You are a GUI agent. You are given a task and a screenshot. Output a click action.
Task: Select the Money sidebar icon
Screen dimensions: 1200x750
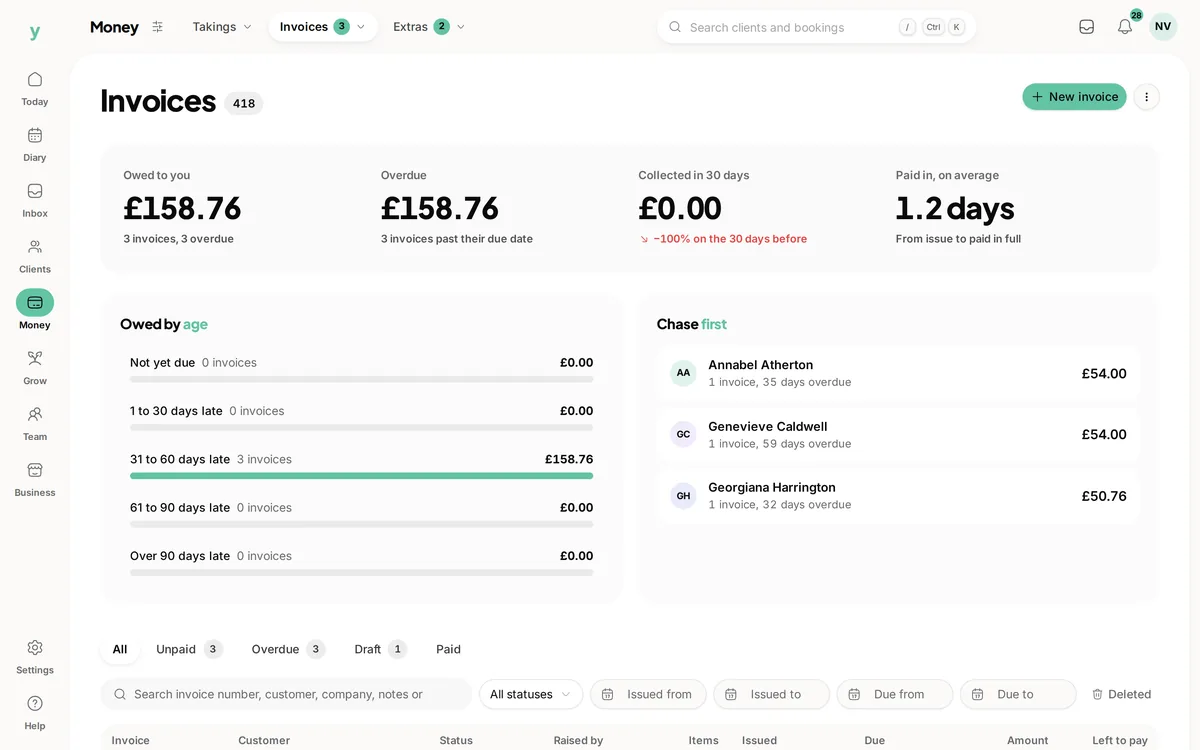point(35,302)
